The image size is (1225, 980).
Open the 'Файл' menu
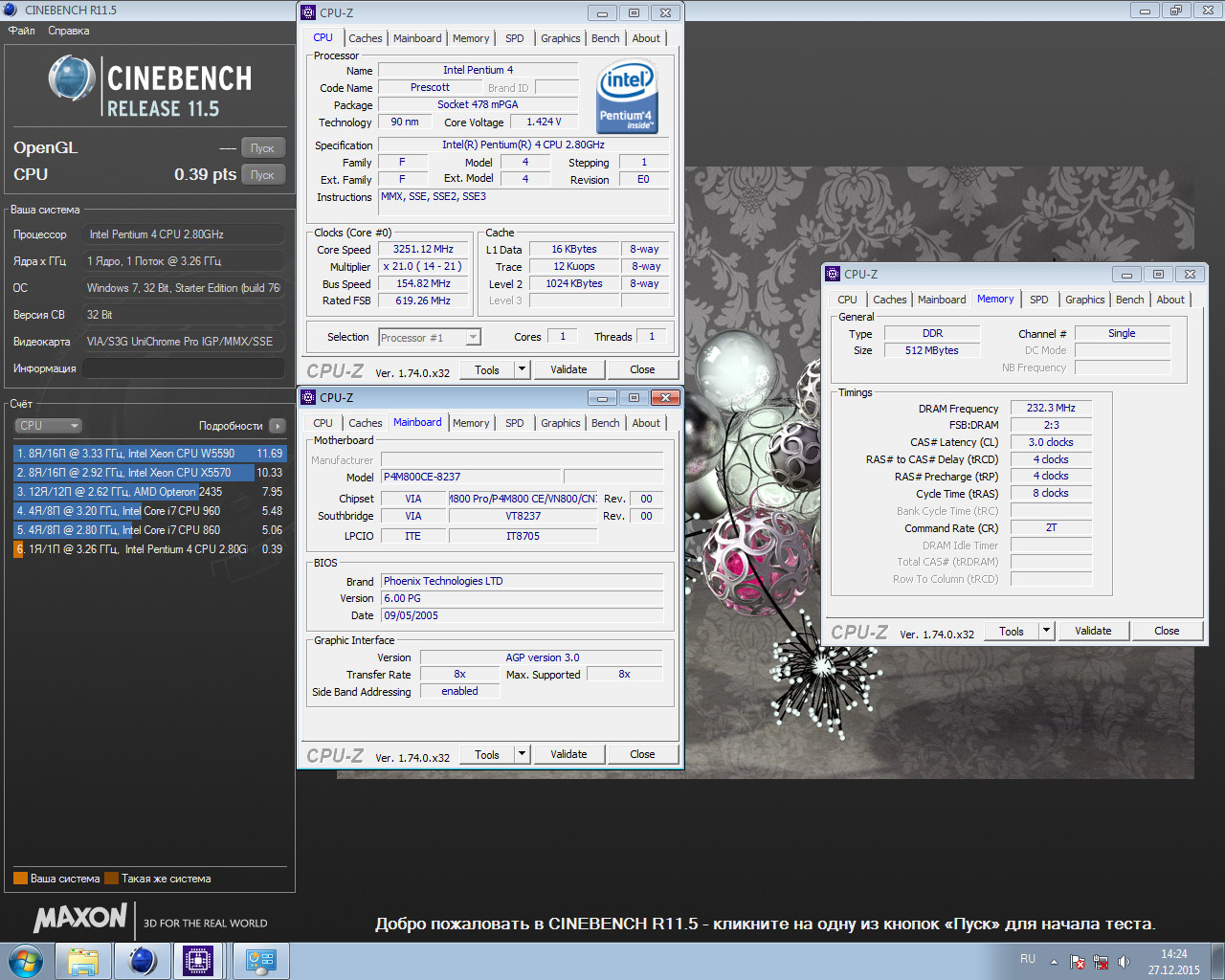coord(22,31)
